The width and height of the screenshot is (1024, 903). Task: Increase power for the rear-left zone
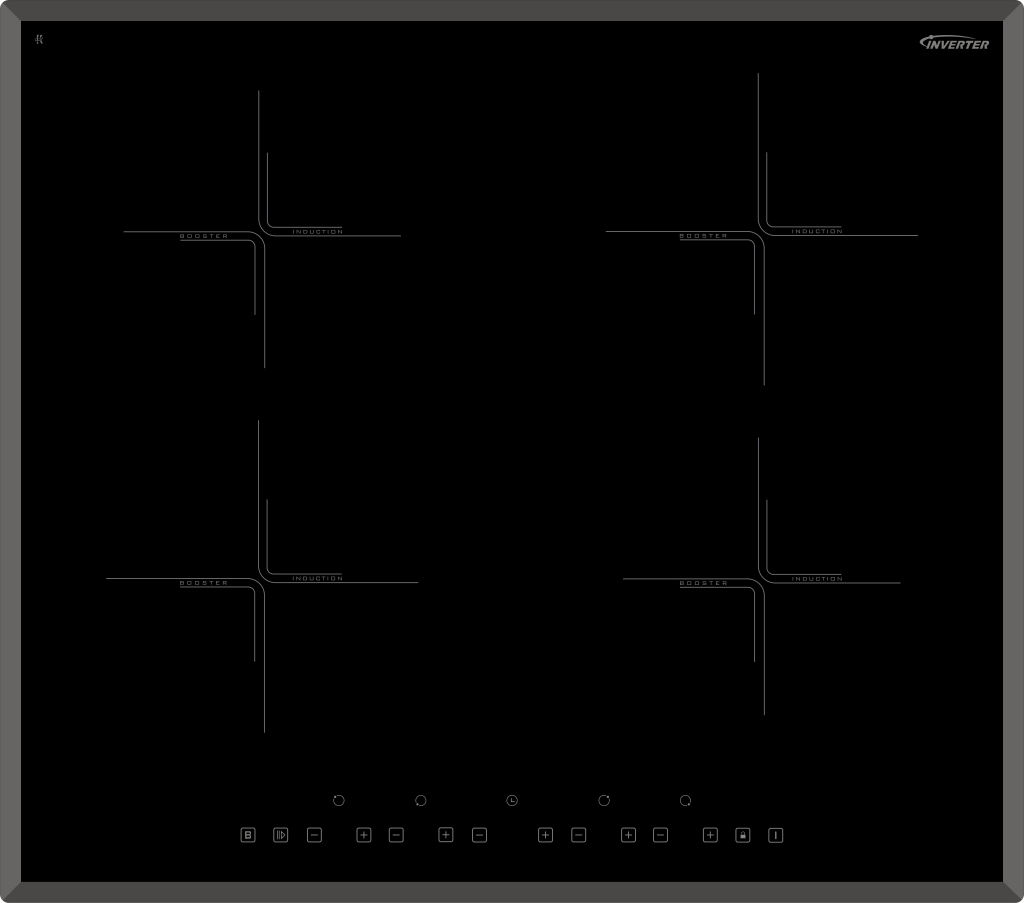click(364, 835)
